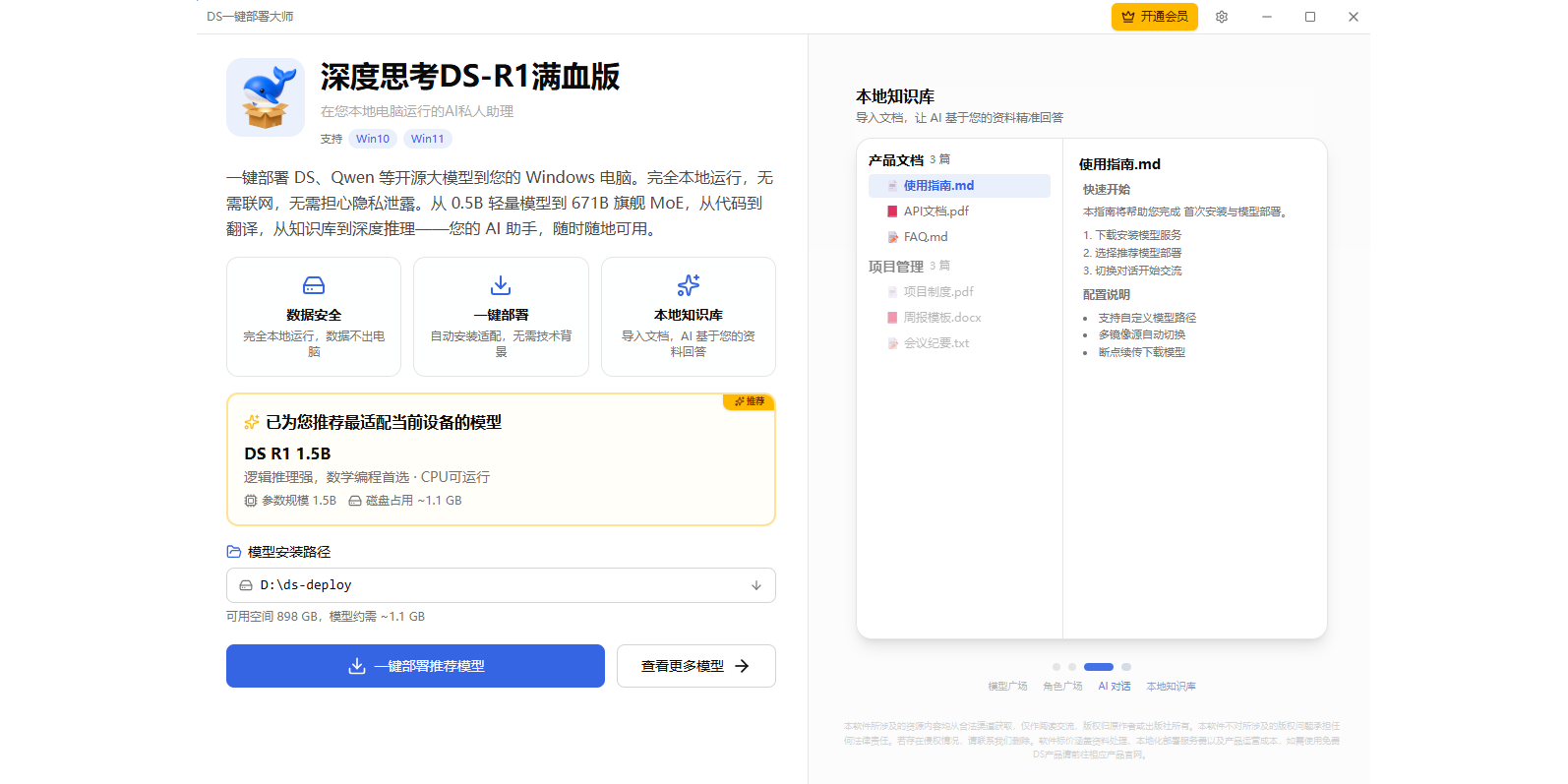Click 快速开始 heading in preview

(1107, 189)
